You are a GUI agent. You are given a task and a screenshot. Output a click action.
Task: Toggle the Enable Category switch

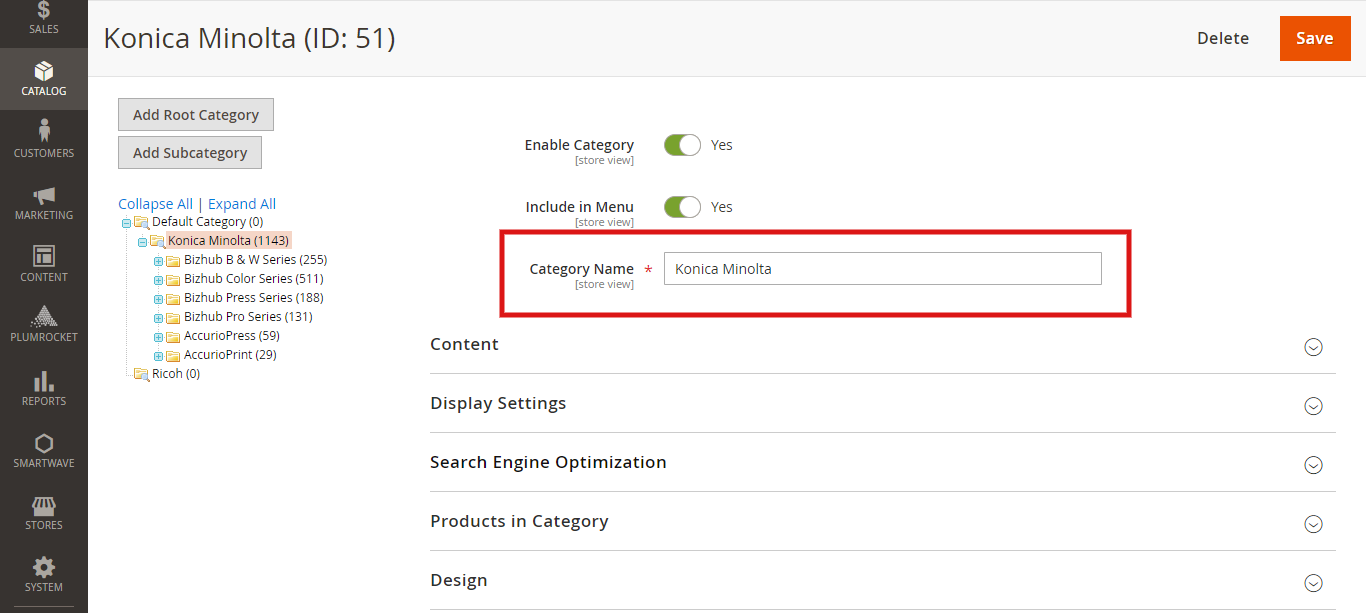(682, 145)
